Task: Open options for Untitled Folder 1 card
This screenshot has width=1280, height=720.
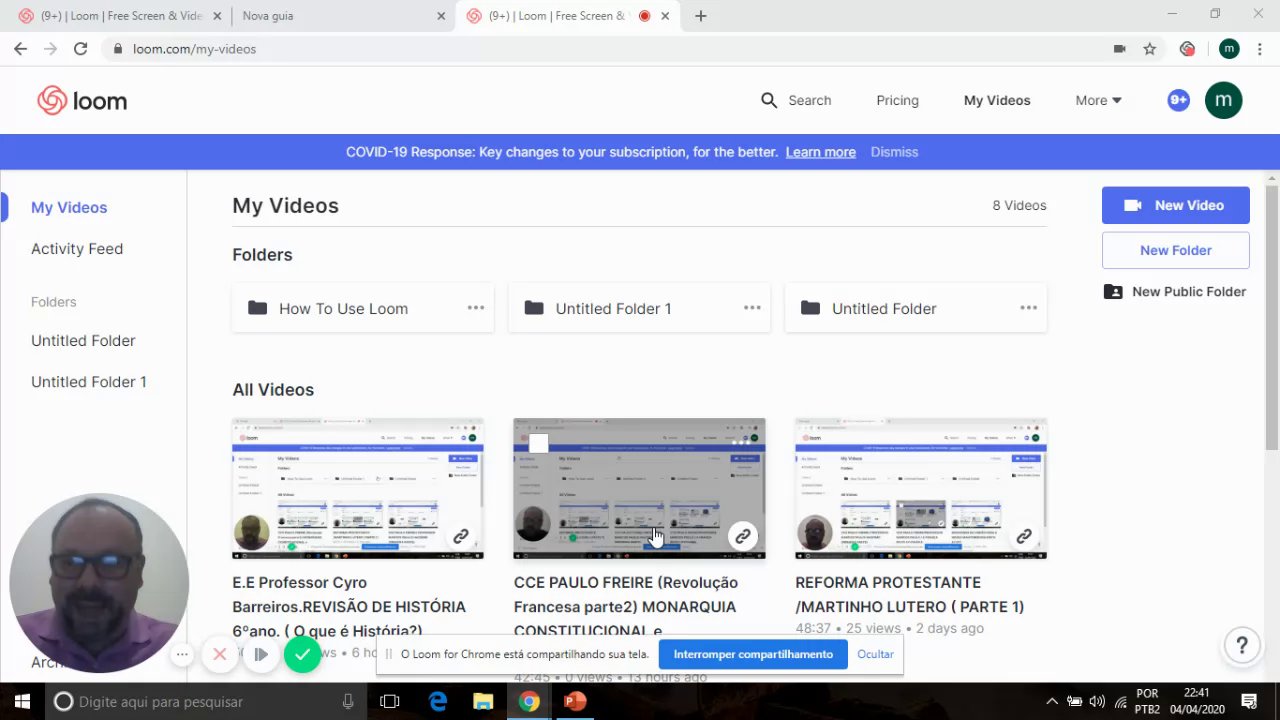Action: (x=752, y=308)
